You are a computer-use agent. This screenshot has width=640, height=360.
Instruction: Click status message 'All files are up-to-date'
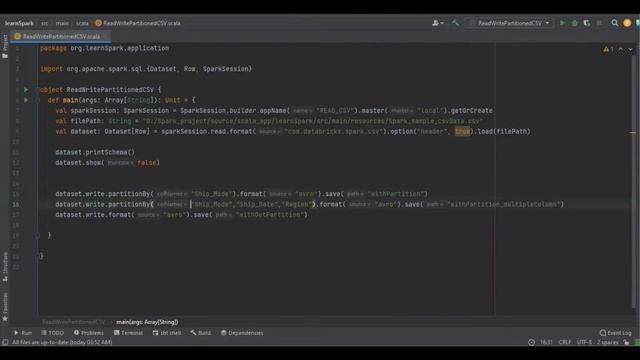[x=62, y=342]
